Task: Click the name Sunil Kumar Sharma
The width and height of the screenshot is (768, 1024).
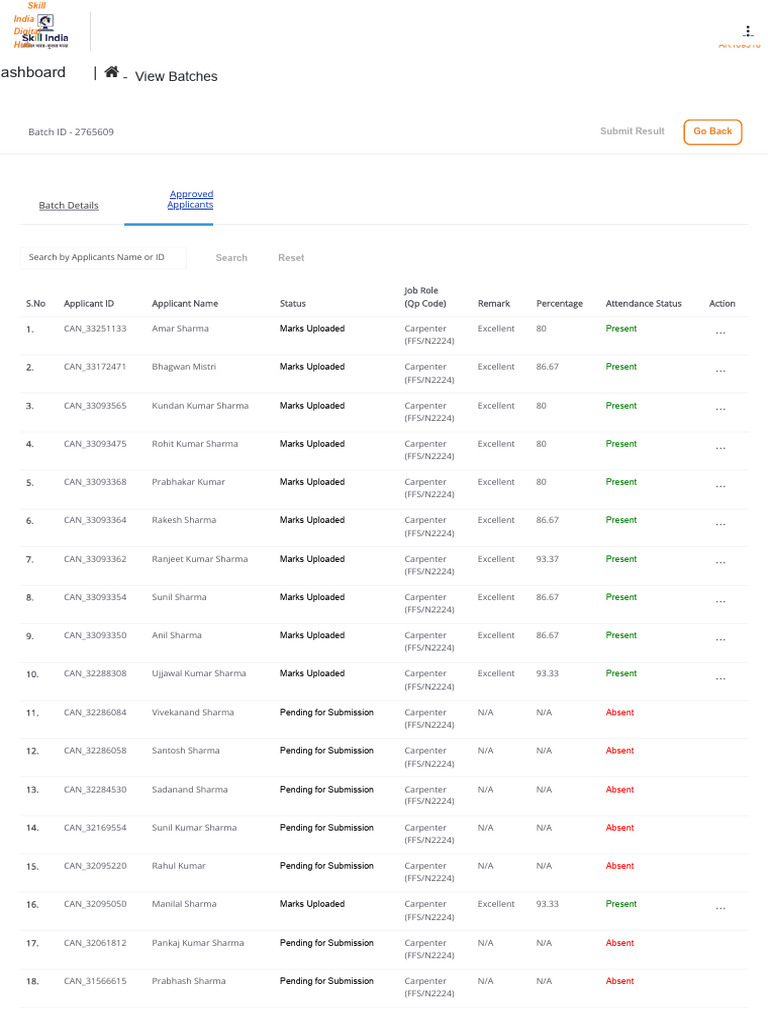Action: pyautogui.click(x=194, y=828)
